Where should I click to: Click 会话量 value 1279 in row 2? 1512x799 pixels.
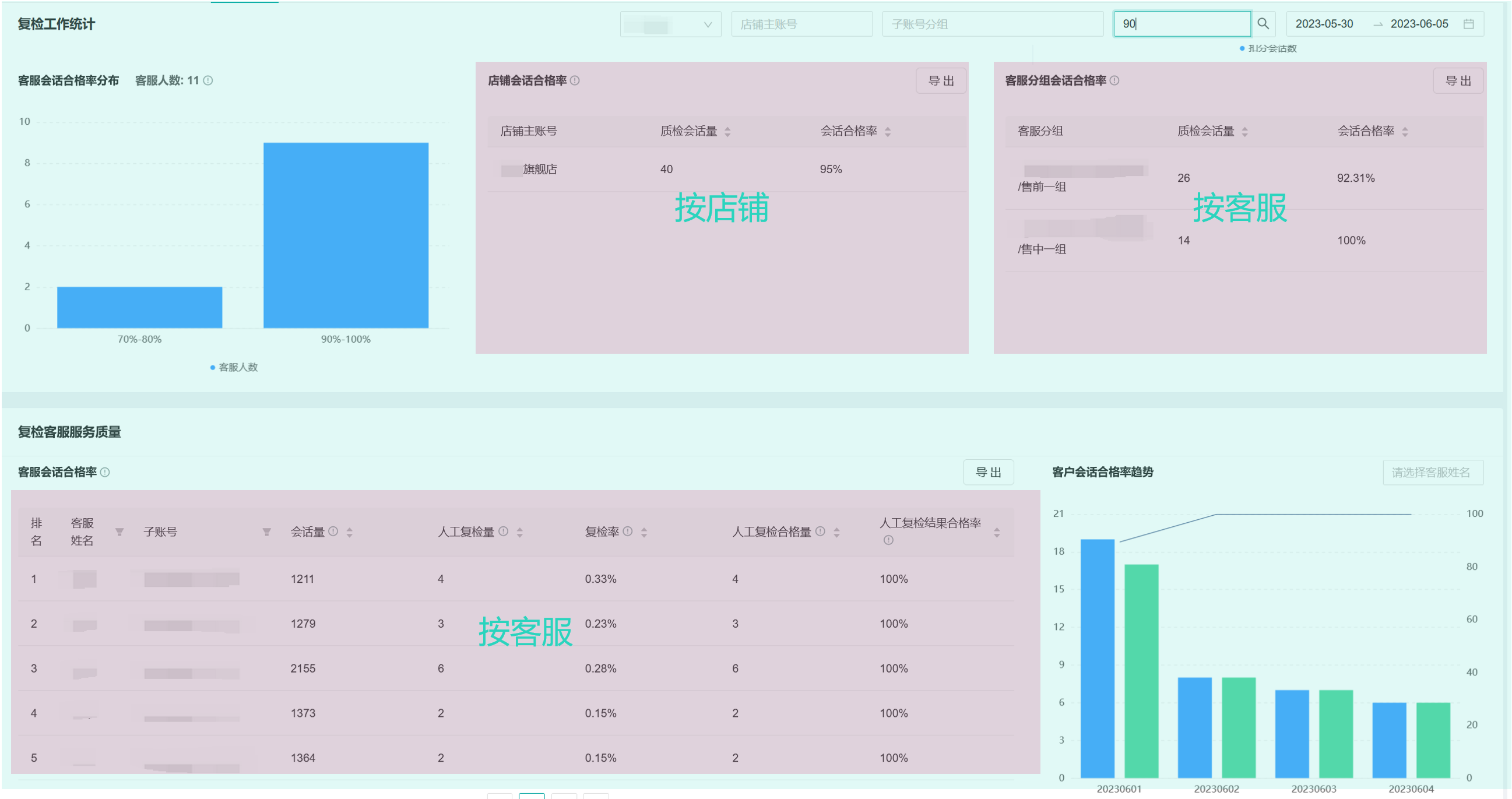click(x=303, y=624)
